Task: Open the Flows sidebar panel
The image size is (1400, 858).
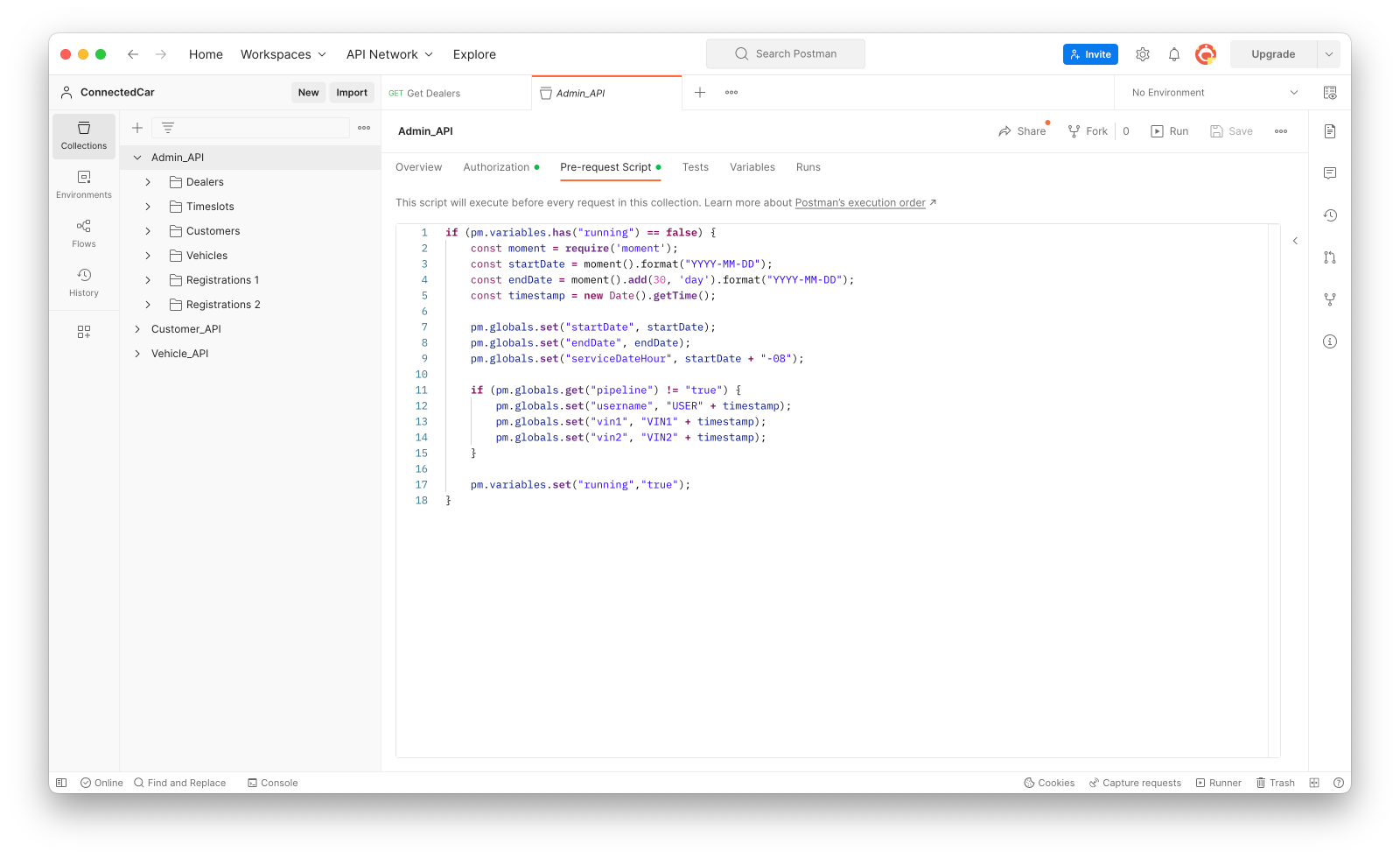Action: click(x=84, y=234)
